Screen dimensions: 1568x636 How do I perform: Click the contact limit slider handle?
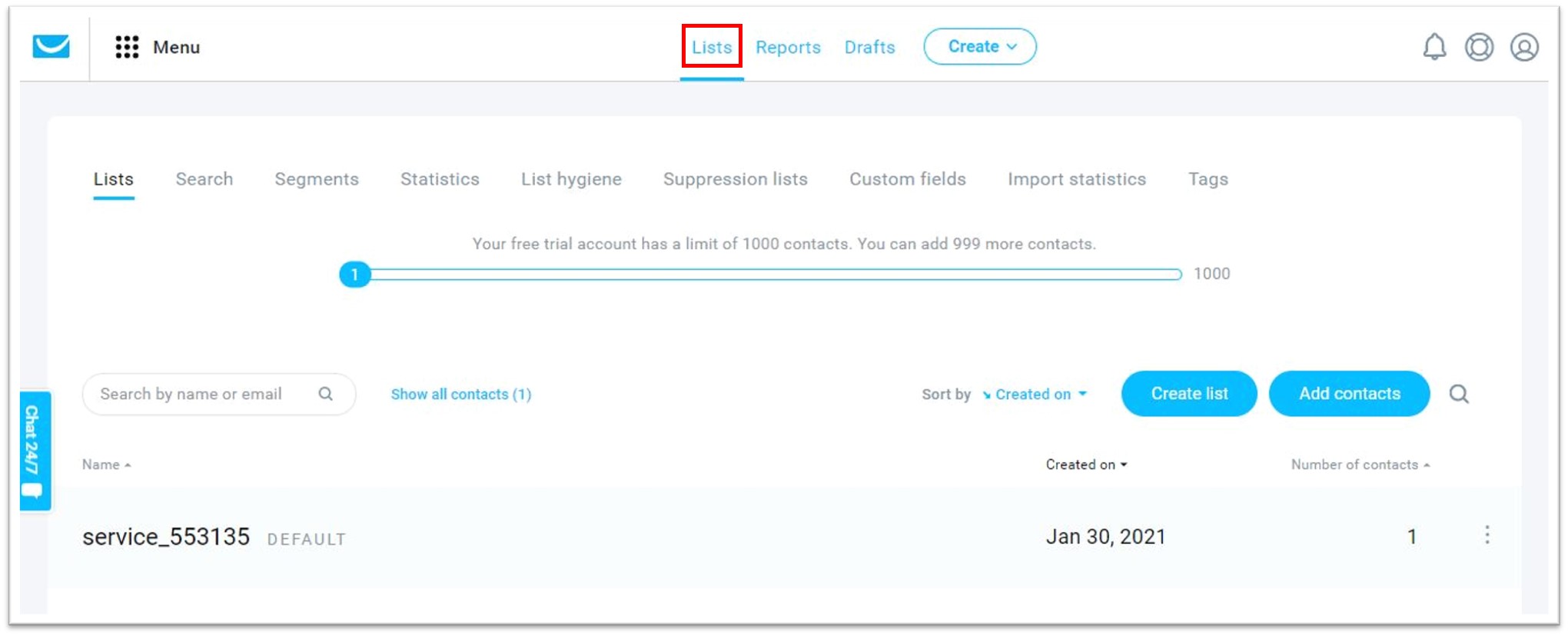tap(354, 275)
